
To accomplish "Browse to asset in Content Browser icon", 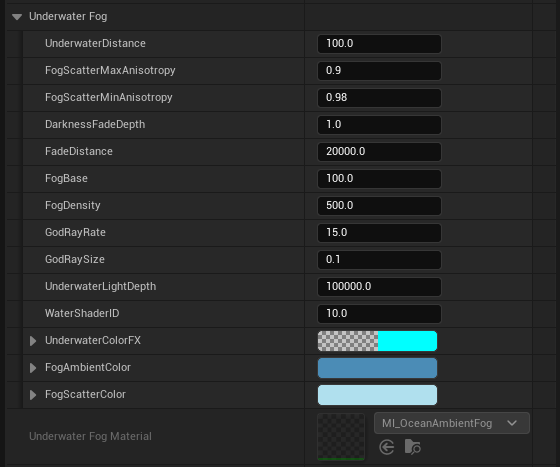I will tap(412, 447).
